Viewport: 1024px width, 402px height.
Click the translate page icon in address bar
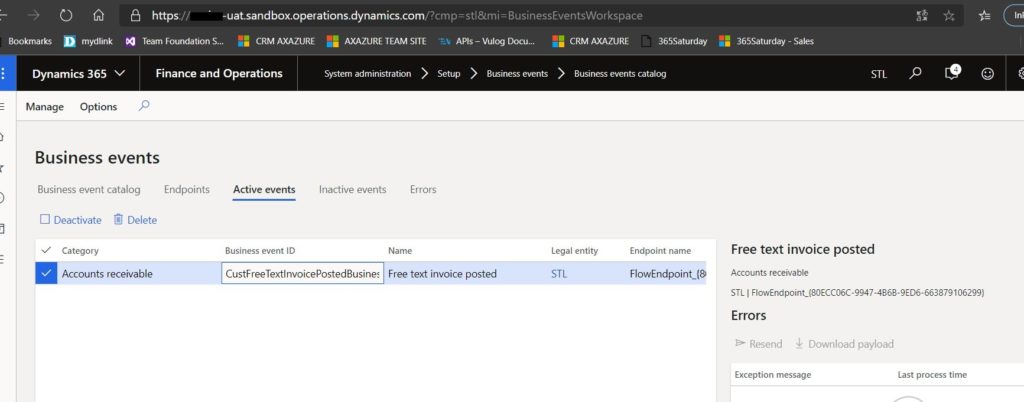(922, 16)
